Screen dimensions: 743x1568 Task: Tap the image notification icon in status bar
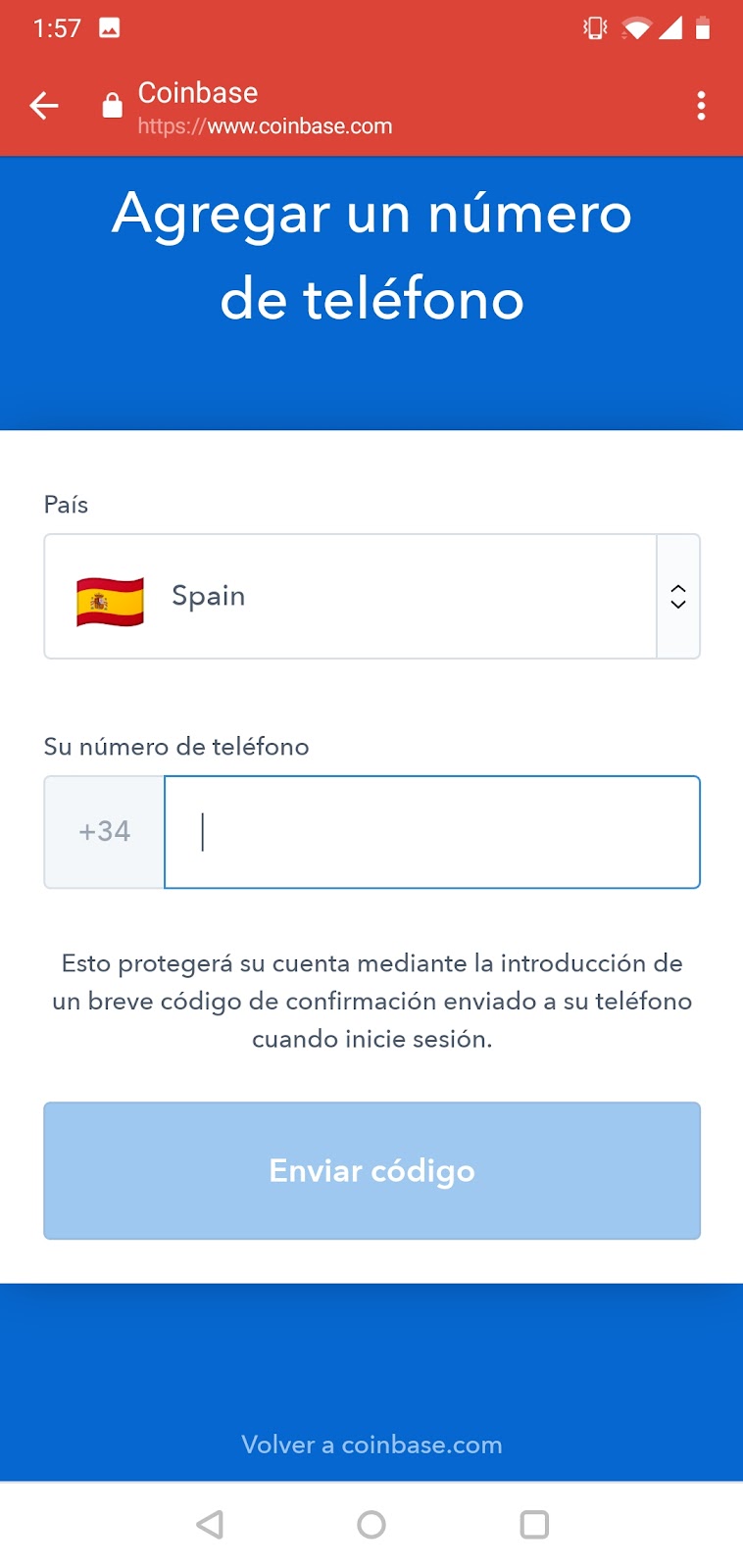point(110,27)
